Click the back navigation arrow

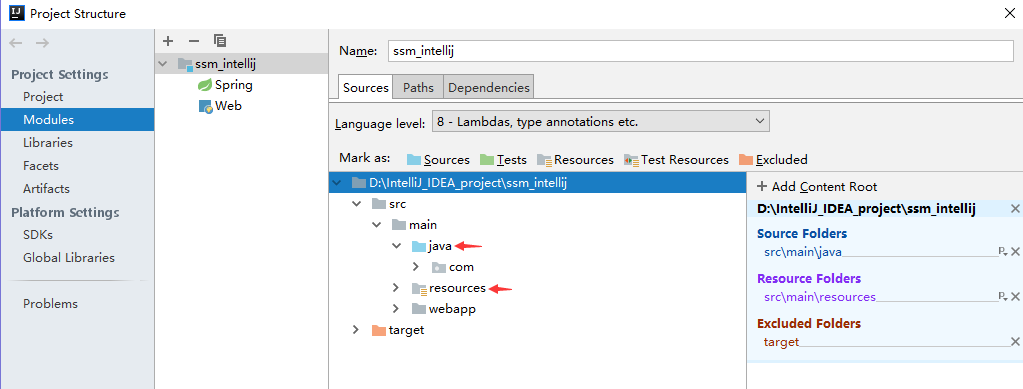click(16, 43)
